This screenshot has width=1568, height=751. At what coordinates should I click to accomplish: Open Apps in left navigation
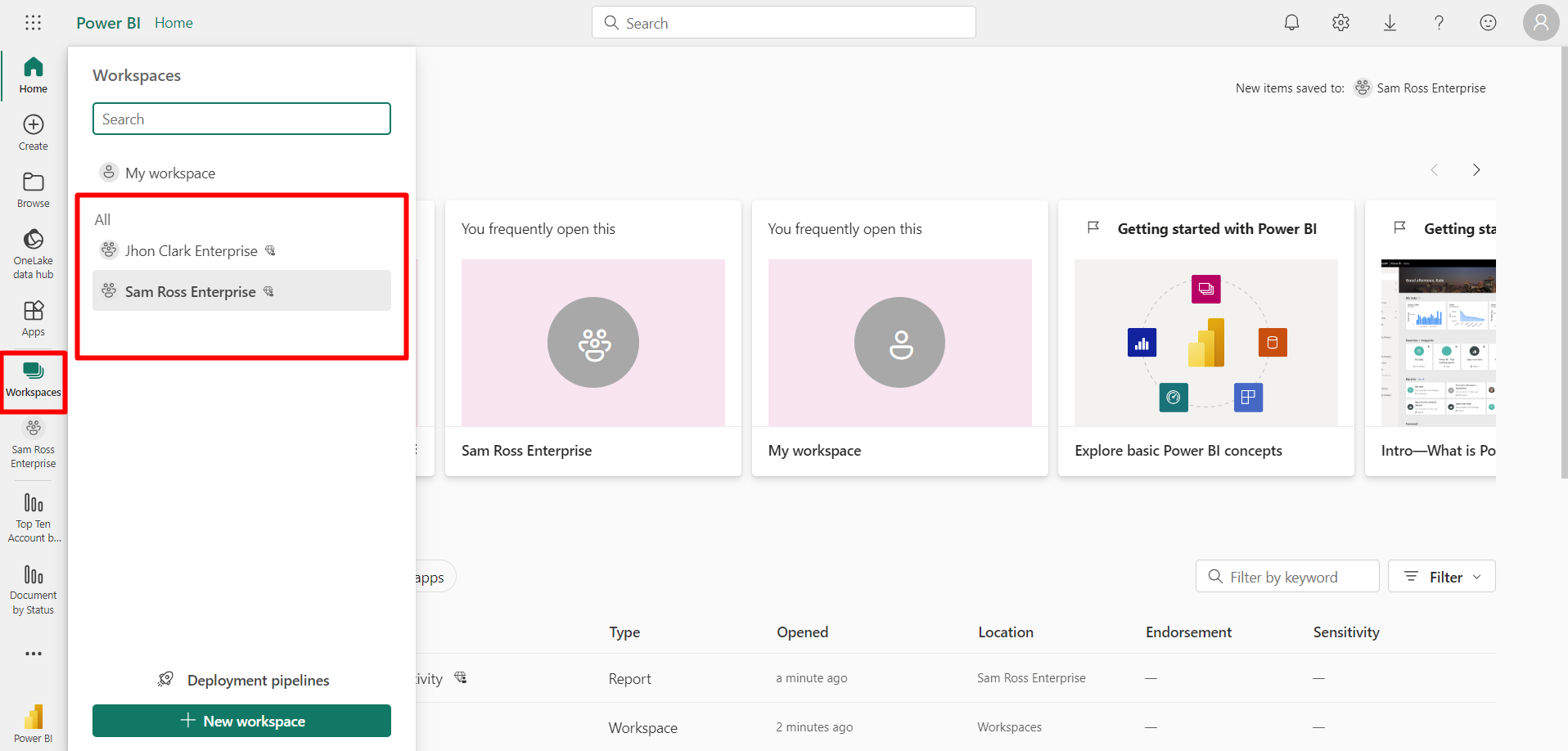click(34, 318)
